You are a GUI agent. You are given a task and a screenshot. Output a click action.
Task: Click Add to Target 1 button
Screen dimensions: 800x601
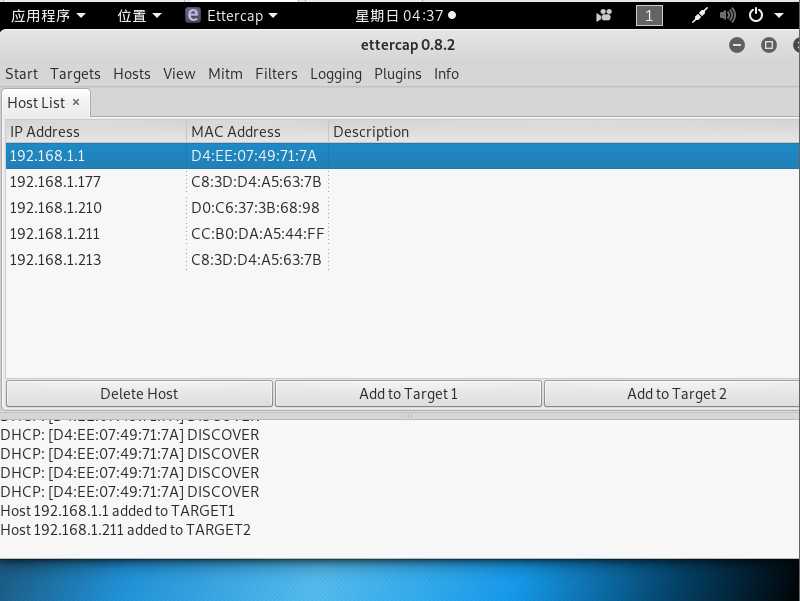point(408,393)
